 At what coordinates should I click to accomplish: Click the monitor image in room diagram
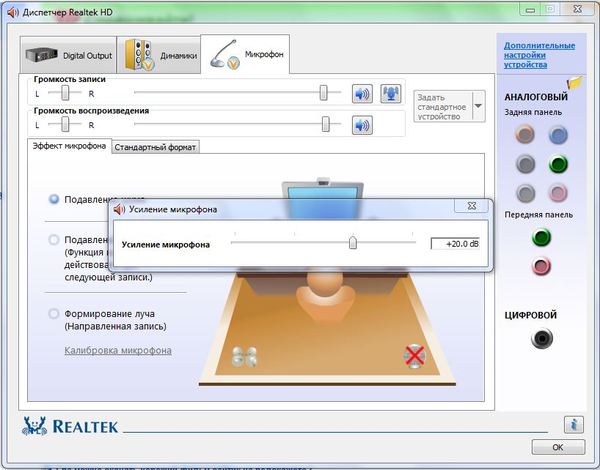click(x=323, y=199)
